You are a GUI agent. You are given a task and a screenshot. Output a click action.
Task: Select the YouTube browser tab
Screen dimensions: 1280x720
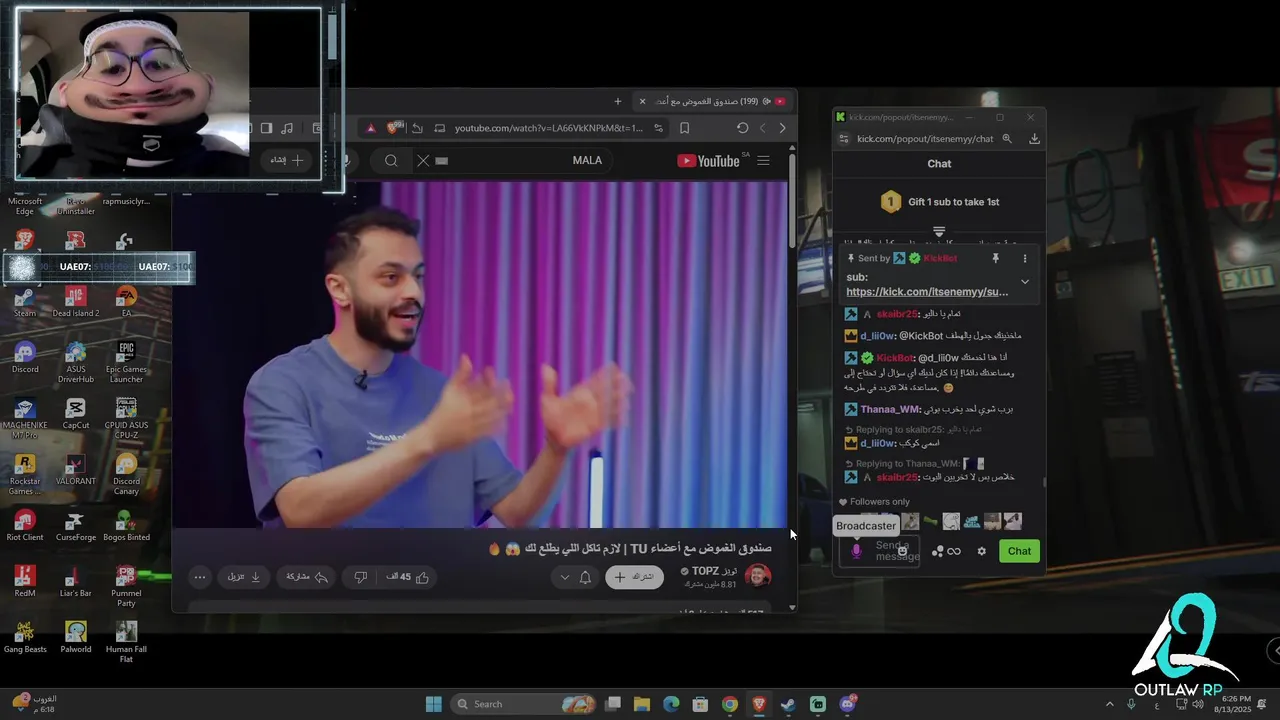715,101
